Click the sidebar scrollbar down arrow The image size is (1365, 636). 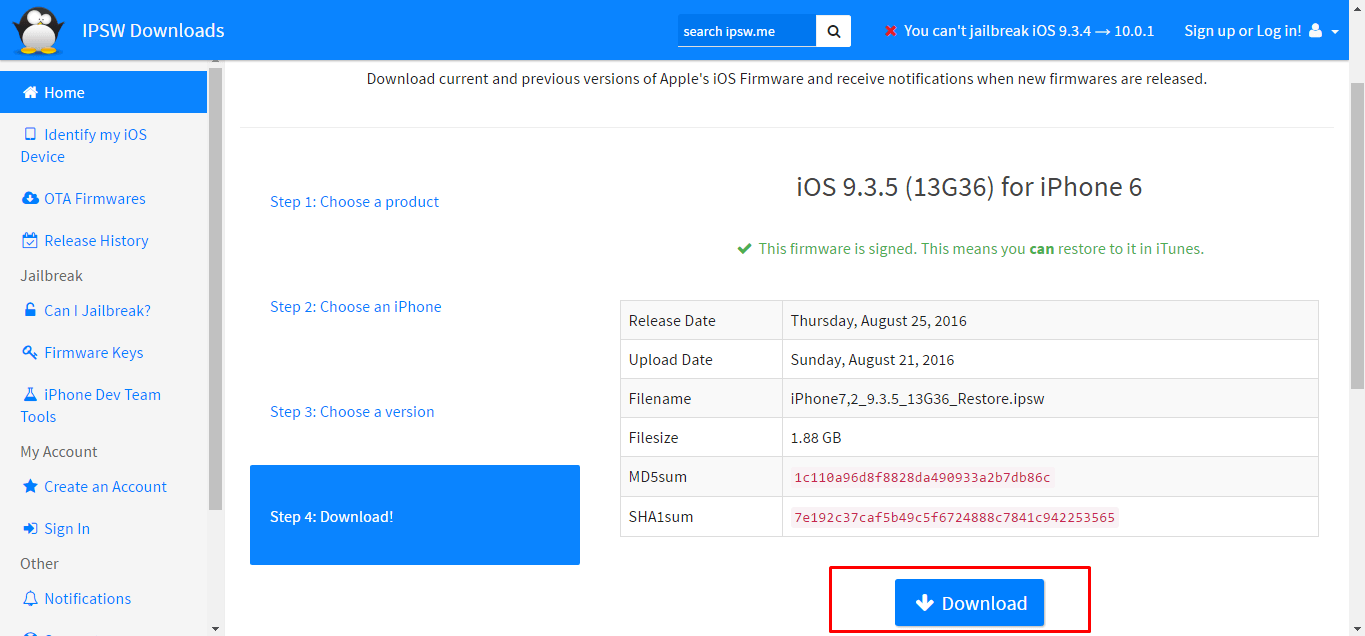216,628
